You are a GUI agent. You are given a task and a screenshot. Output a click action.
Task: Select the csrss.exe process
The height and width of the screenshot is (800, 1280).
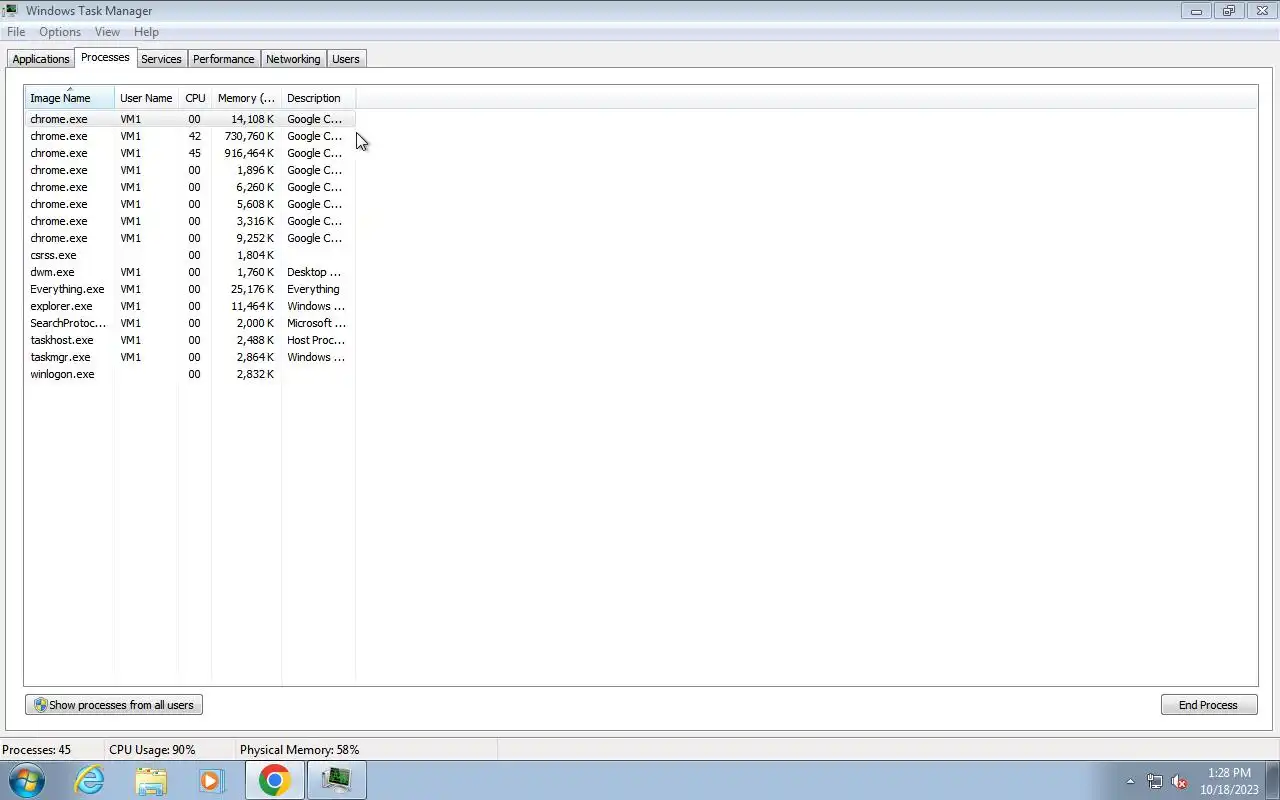coord(190,255)
